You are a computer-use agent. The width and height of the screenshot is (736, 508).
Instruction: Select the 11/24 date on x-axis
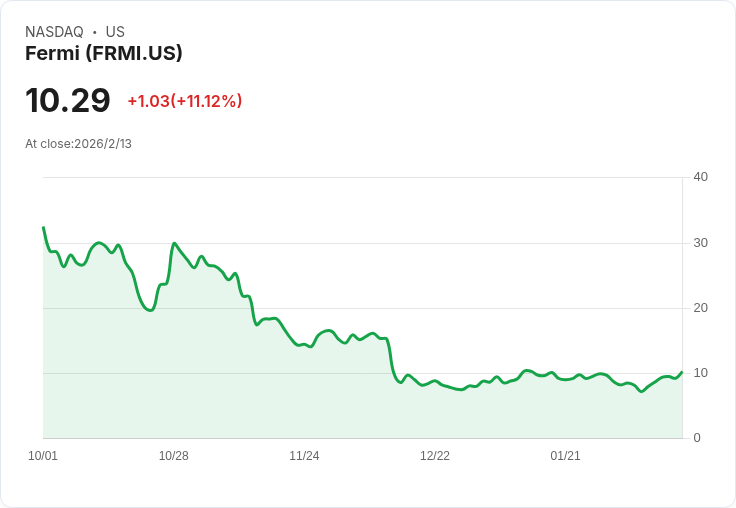pos(304,456)
